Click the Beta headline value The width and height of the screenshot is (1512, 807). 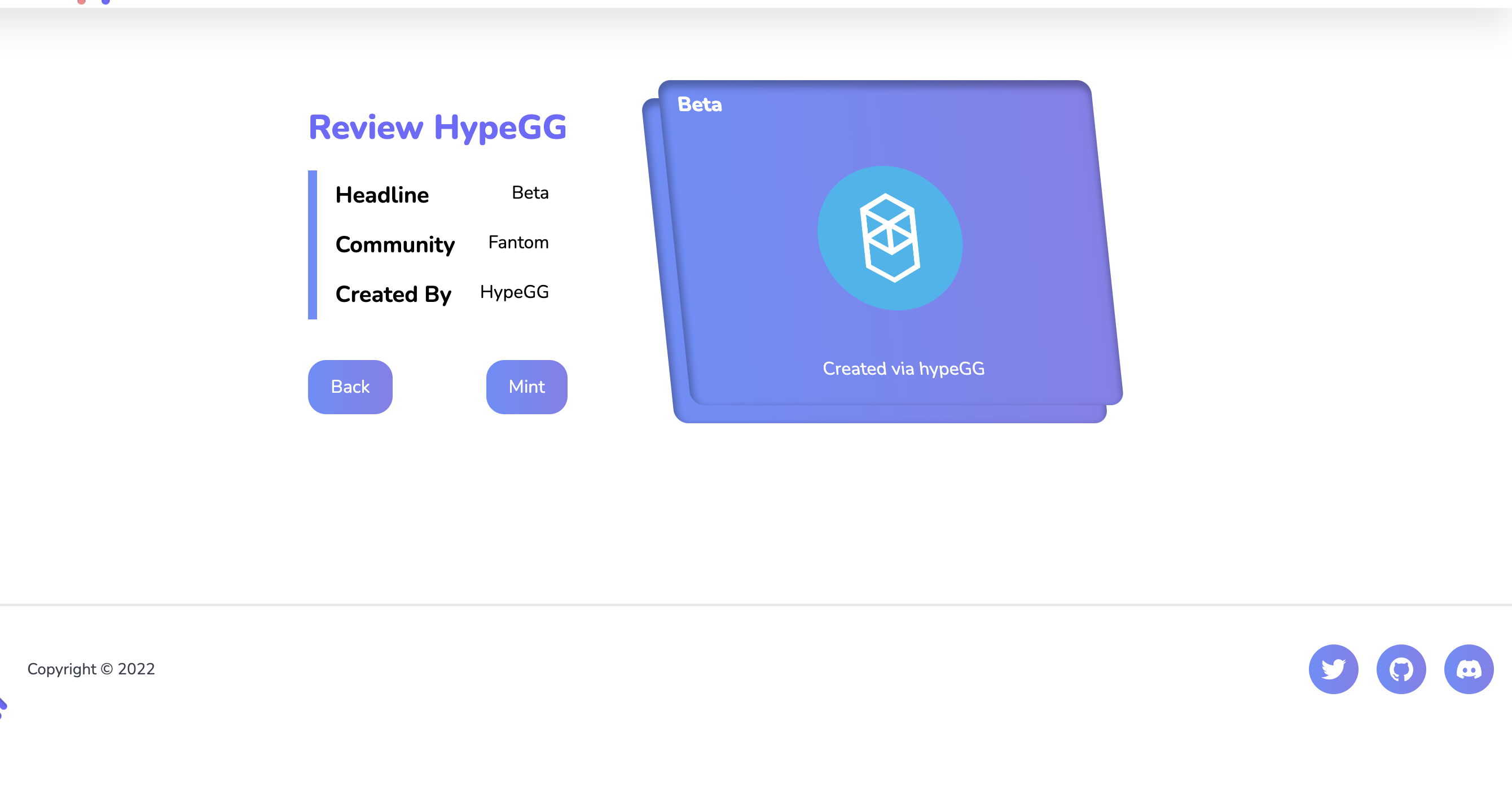point(529,192)
